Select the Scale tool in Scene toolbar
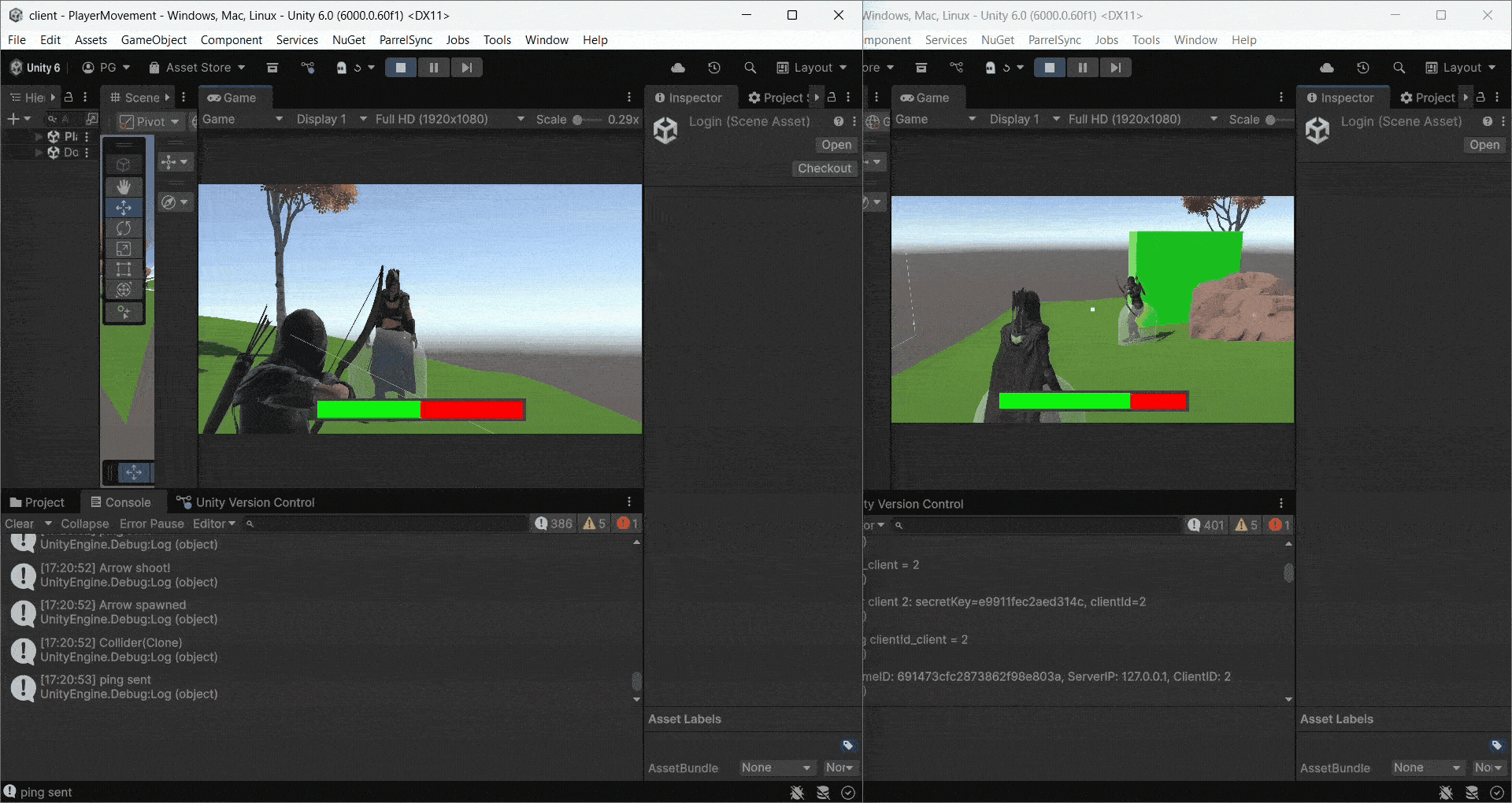Image resolution: width=1512 pixels, height=803 pixels. click(x=124, y=249)
